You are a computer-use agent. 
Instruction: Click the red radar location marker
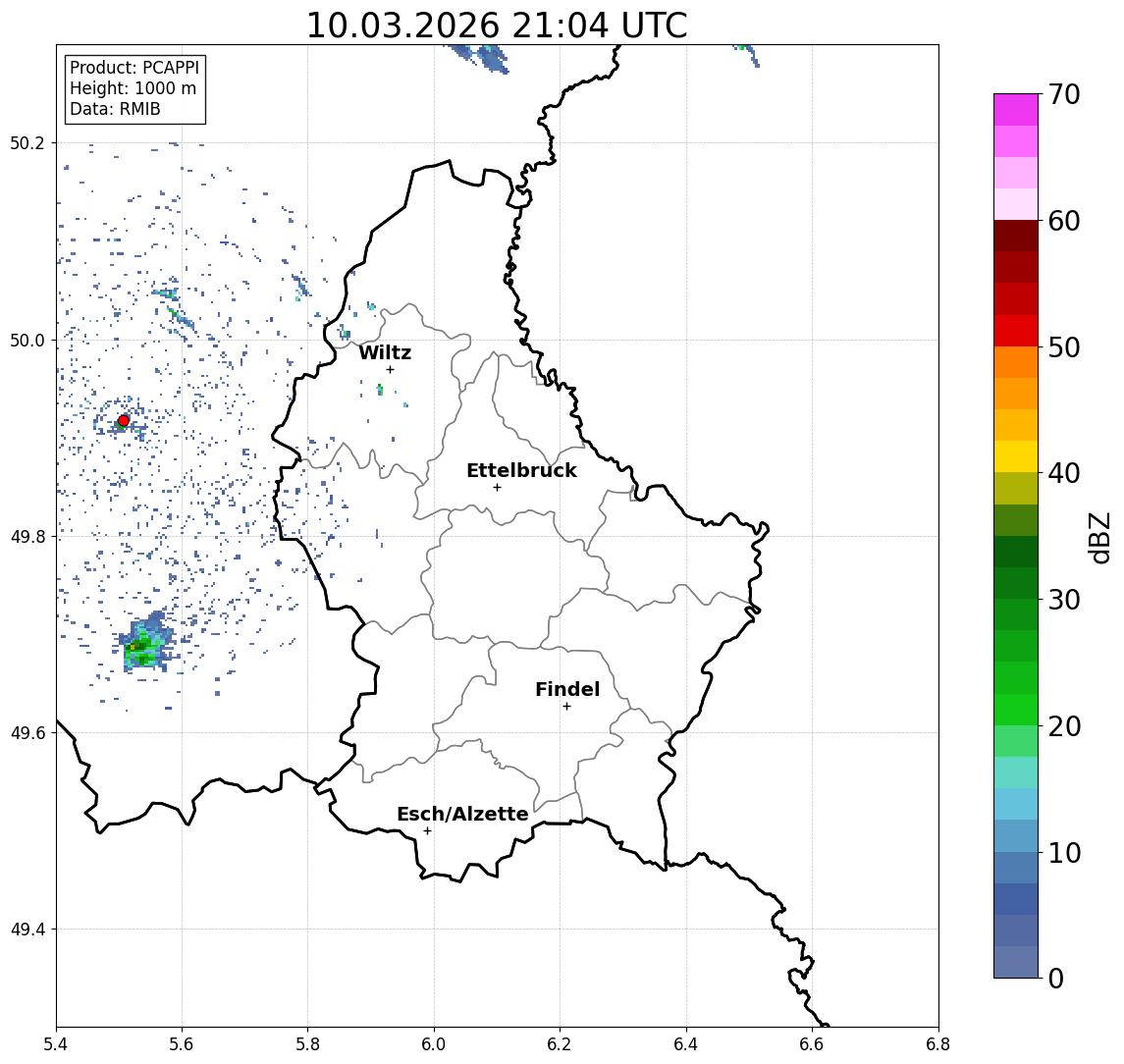[x=124, y=421]
